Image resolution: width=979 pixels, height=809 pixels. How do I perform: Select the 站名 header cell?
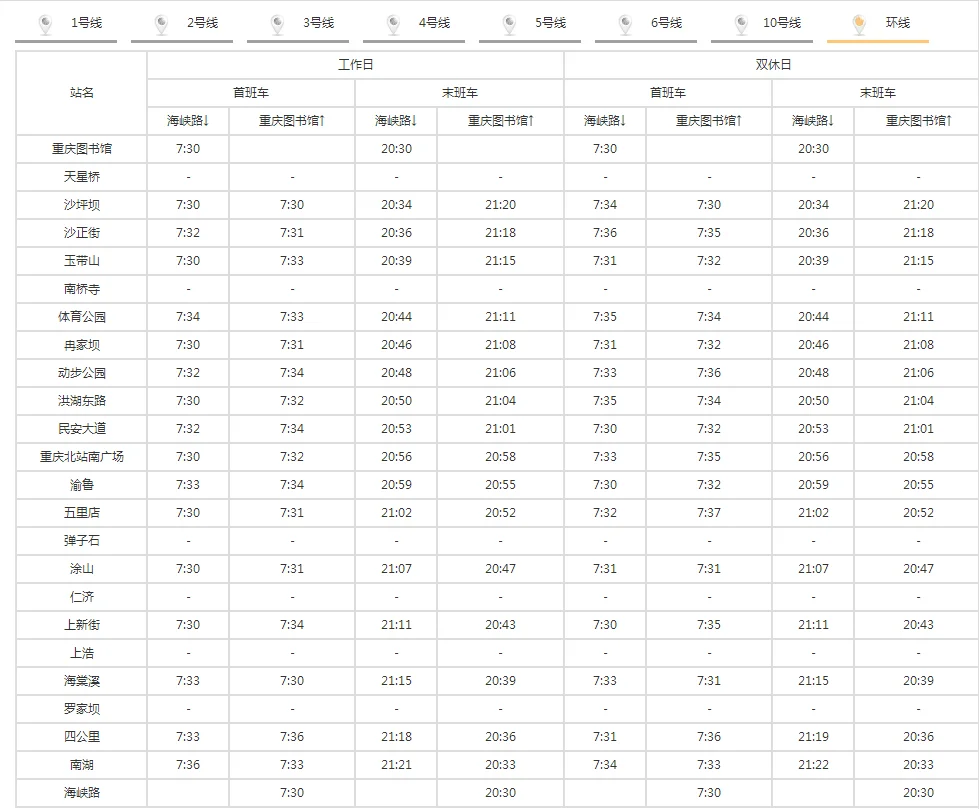[x=82, y=93]
